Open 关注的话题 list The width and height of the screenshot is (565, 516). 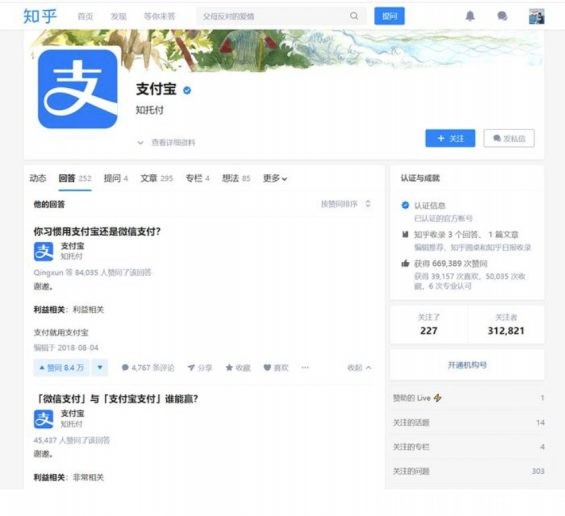coord(468,422)
